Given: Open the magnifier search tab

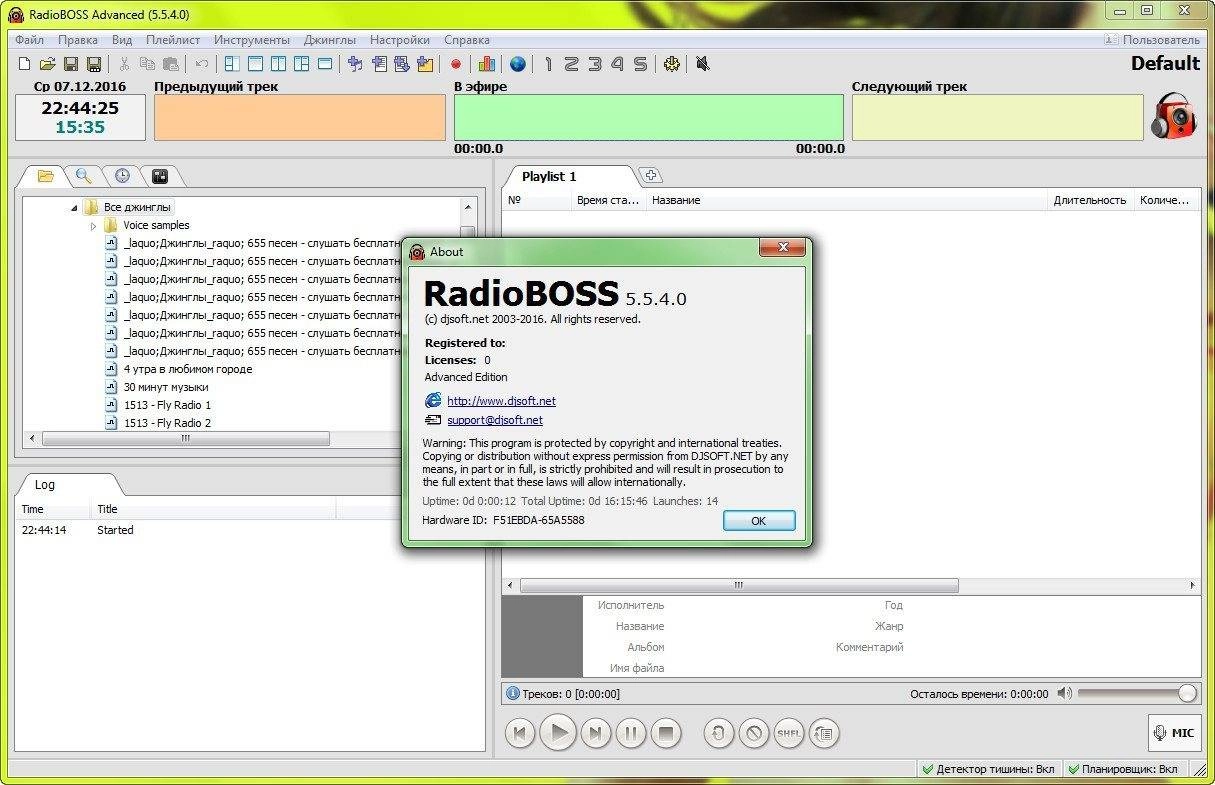Looking at the screenshot, I should pos(84,176).
